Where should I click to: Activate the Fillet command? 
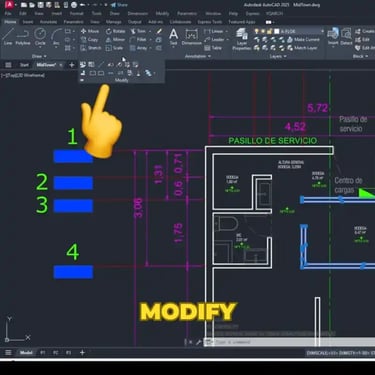tap(138, 39)
